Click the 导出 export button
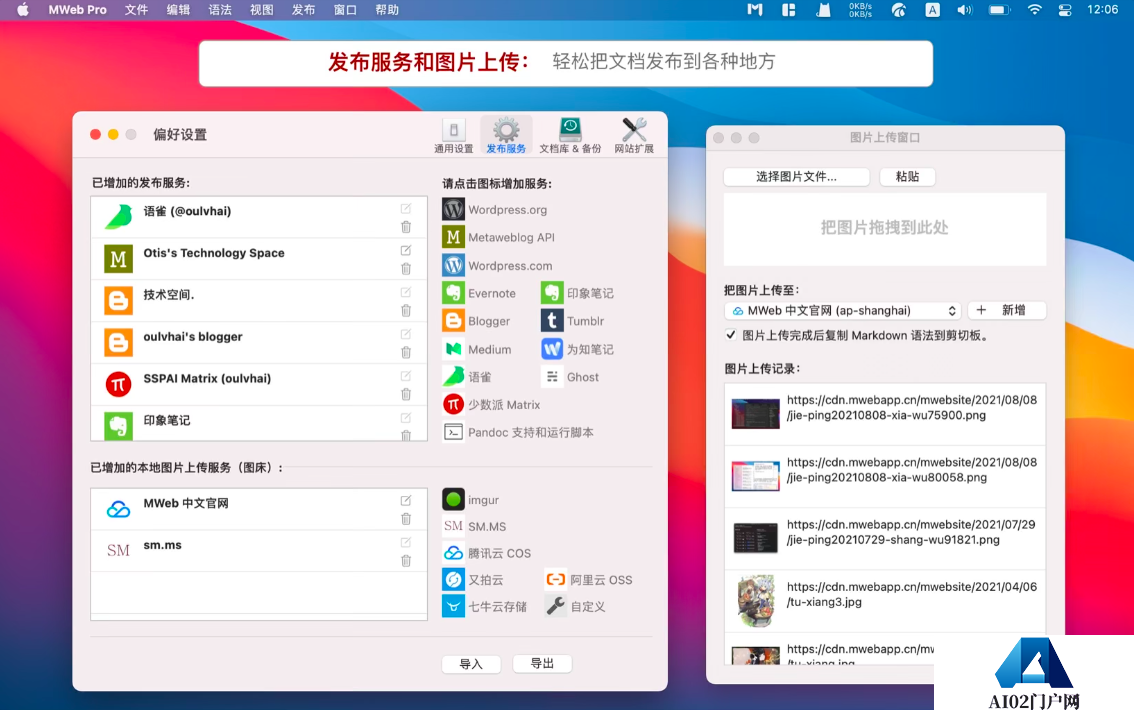Viewport: 1134px width, 710px height. (542, 663)
